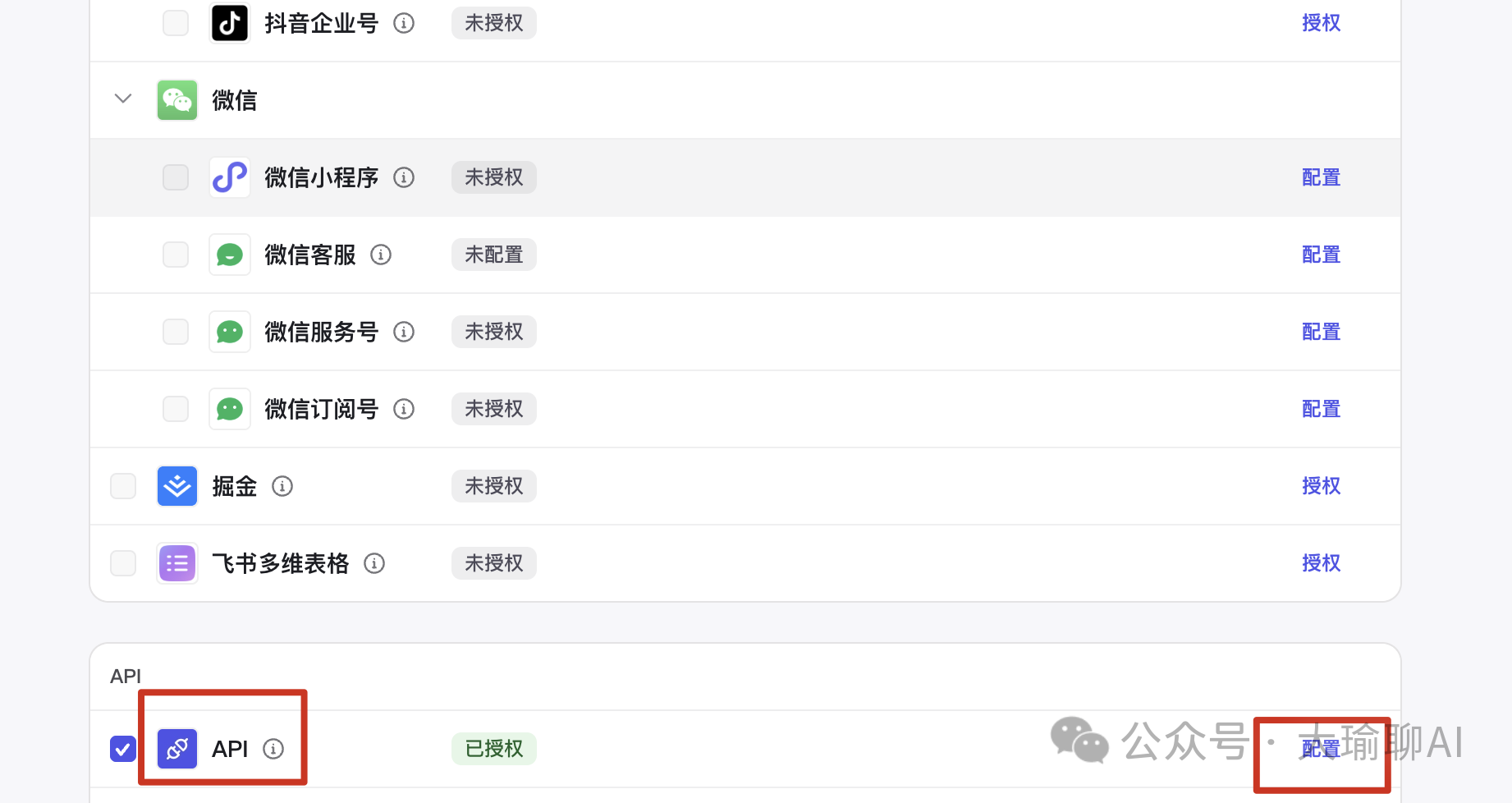The image size is (1512, 803).
Task: Enable the 抖音企业号 checkbox
Action: tap(175, 23)
